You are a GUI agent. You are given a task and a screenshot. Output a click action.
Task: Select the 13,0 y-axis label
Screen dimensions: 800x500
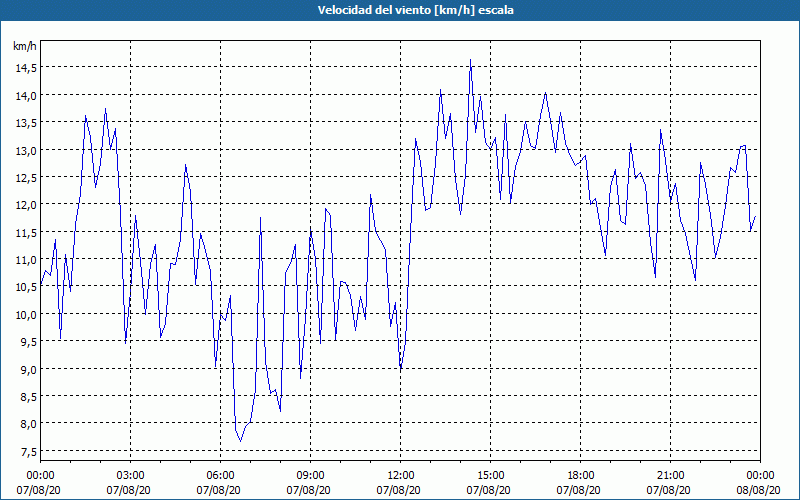point(25,150)
